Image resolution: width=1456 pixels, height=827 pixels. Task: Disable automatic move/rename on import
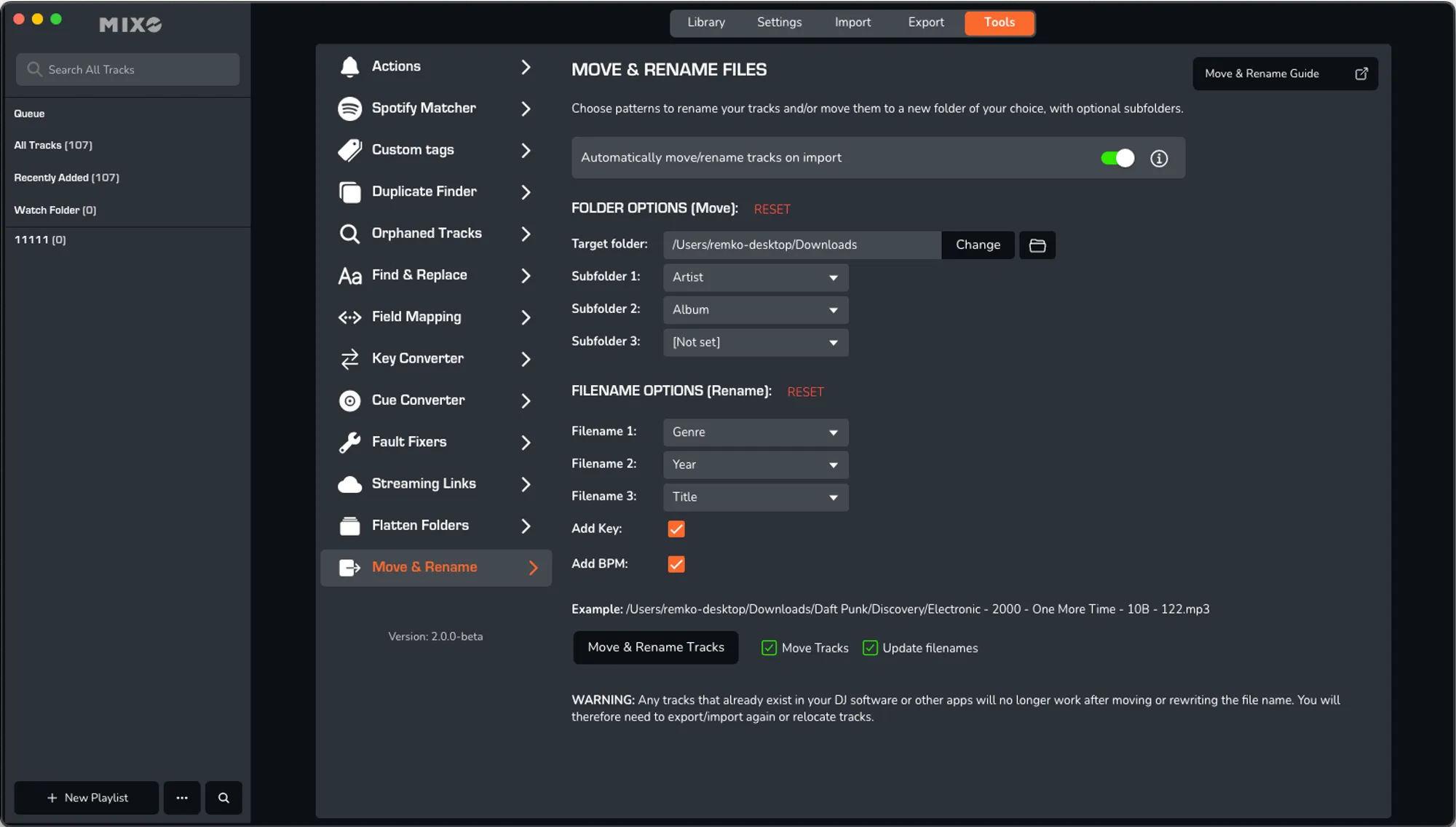tap(1117, 158)
